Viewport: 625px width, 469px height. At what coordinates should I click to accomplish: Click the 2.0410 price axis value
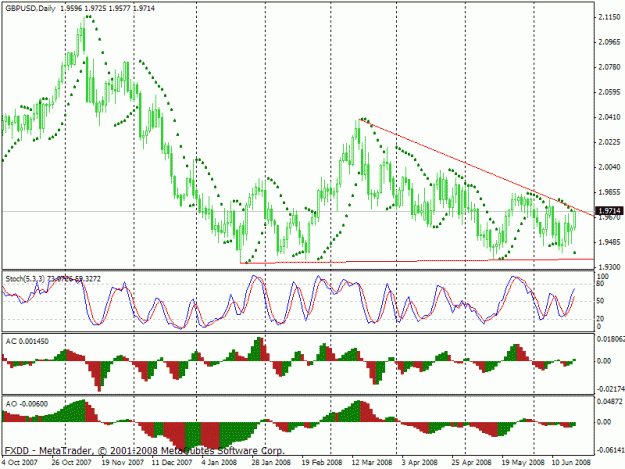[609, 117]
